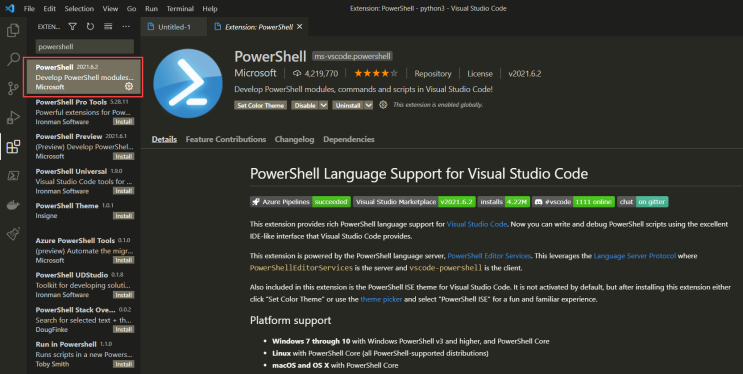The height and width of the screenshot is (374, 743).
Task: Close the Extension: PowerShell tab
Action: click(x=299, y=27)
